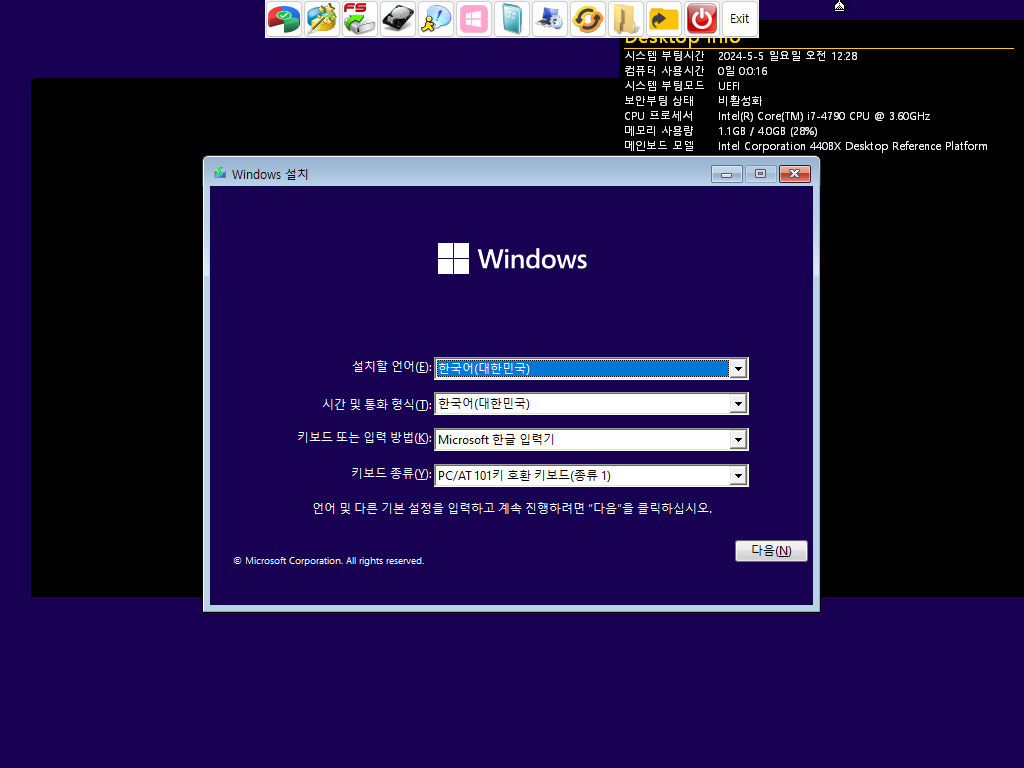The width and height of the screenshot is (1024, 768).
Task: Click the red power button icon
Action: click(x=701, y=19)
